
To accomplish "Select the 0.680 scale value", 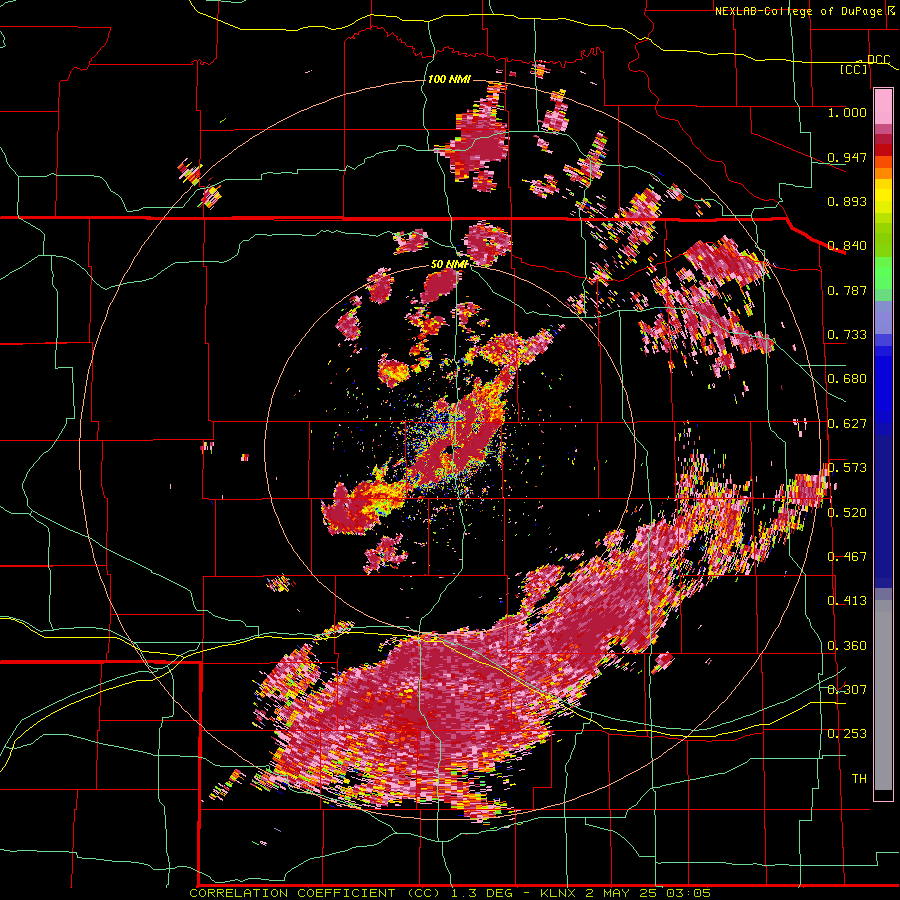I will point(847,379).
